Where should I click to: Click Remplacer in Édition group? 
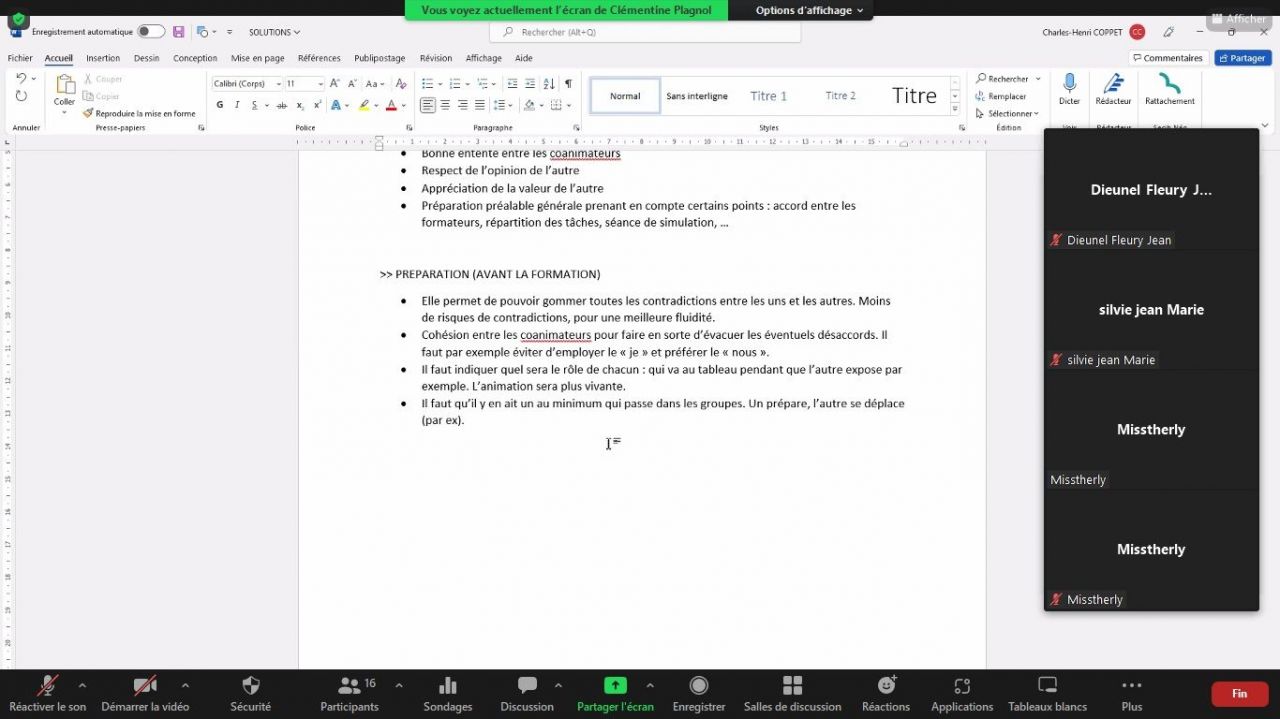[1001, 97]
